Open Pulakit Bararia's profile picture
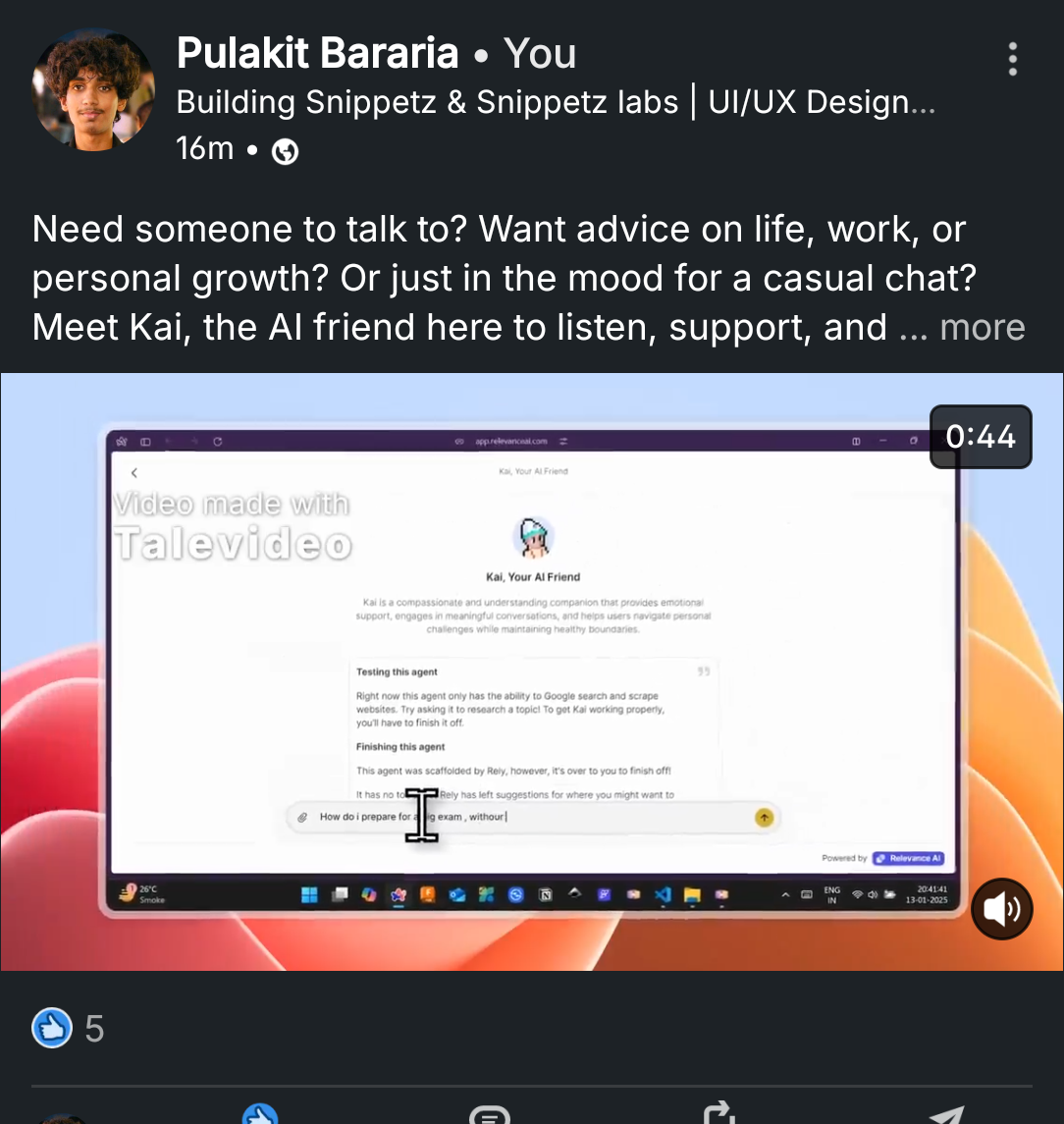This screenshot has height=1124, width=1064. [x=93, y=89]
